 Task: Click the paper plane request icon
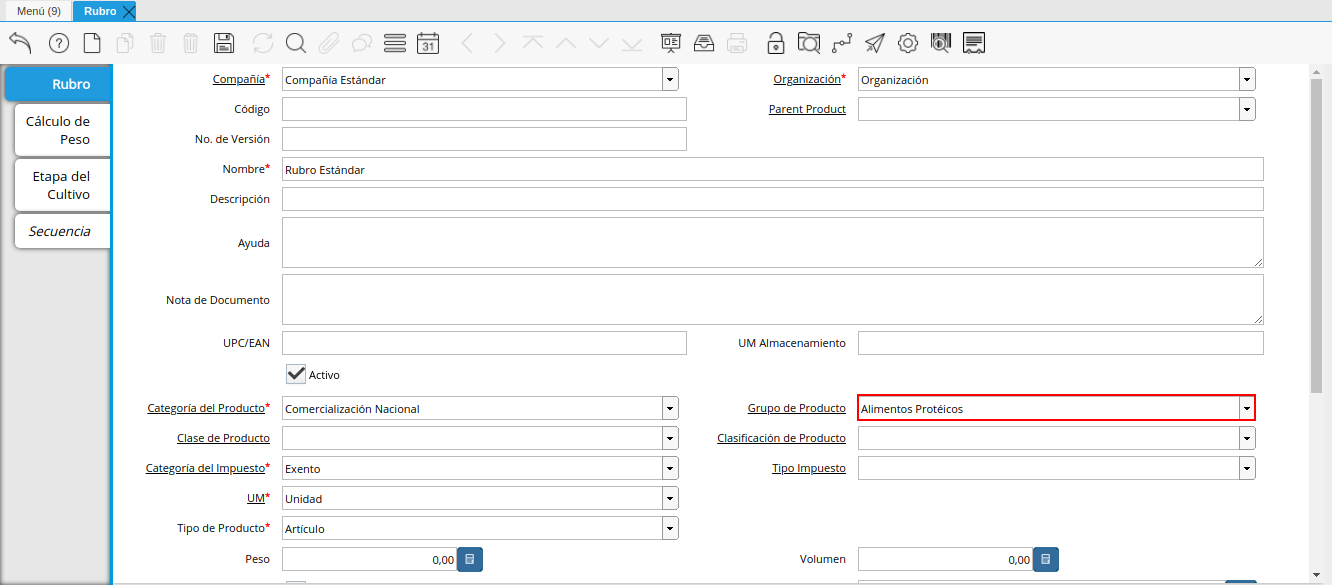click(875, 43)
